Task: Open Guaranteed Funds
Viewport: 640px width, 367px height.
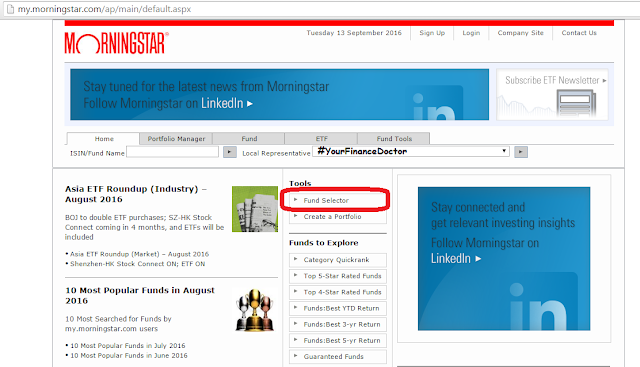Action: (338, 357)
